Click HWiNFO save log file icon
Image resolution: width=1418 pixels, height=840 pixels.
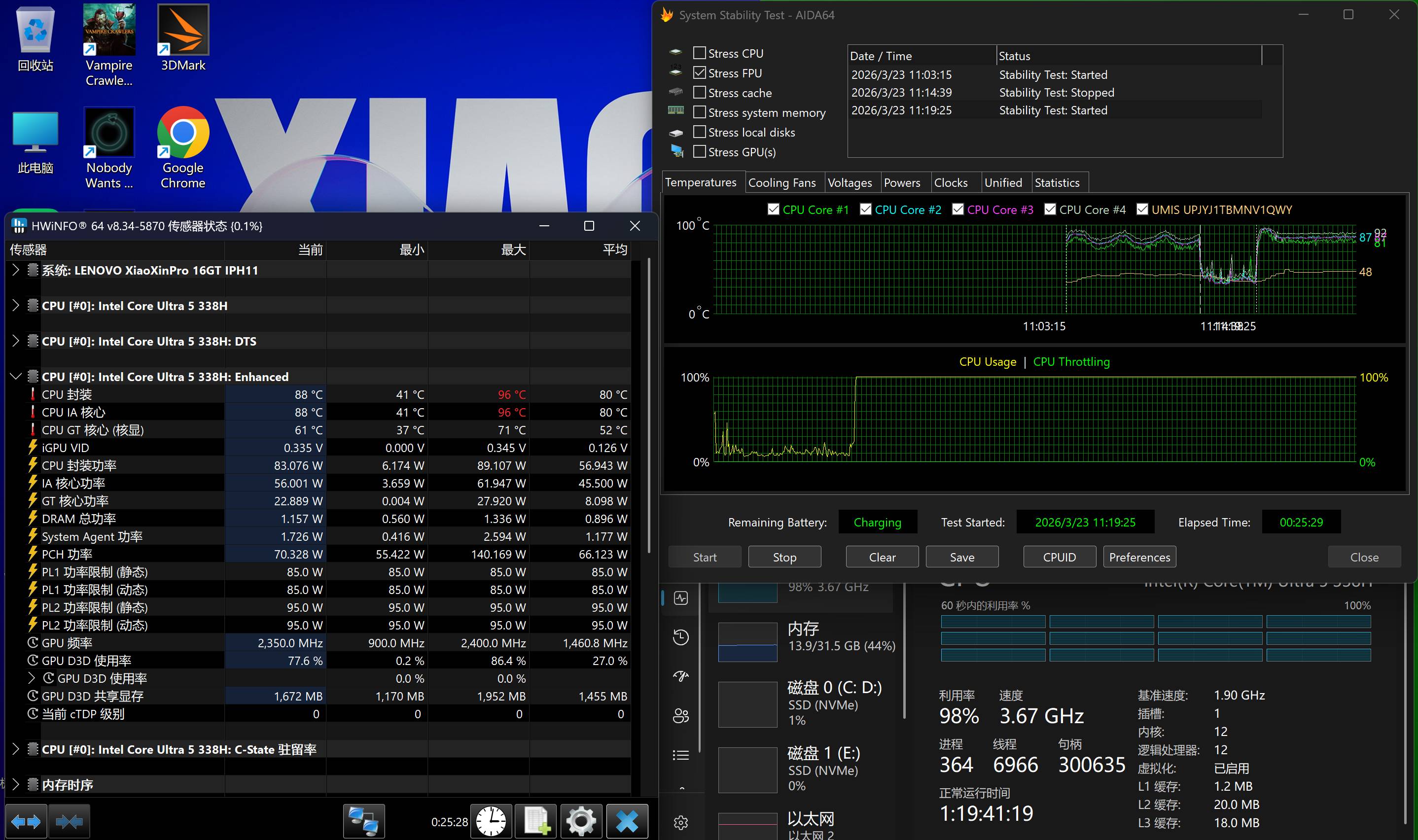[x=536, y=821]
